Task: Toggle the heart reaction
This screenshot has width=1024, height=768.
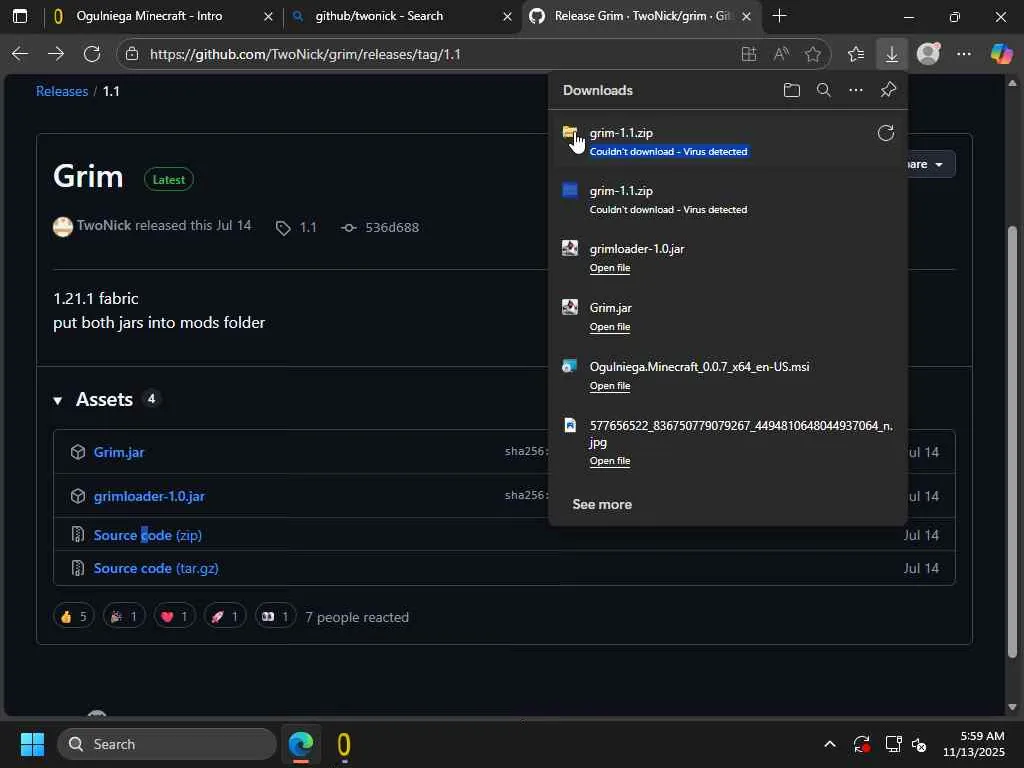Action: coord(174,616)
